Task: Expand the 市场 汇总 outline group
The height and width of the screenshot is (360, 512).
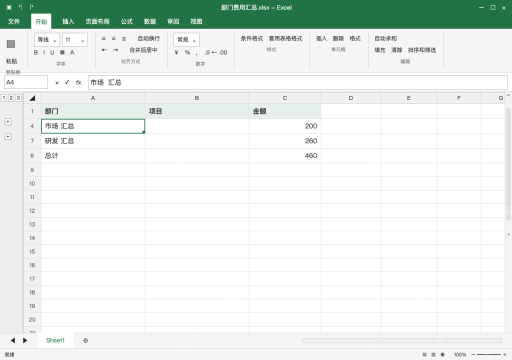Action: (8, 122)
